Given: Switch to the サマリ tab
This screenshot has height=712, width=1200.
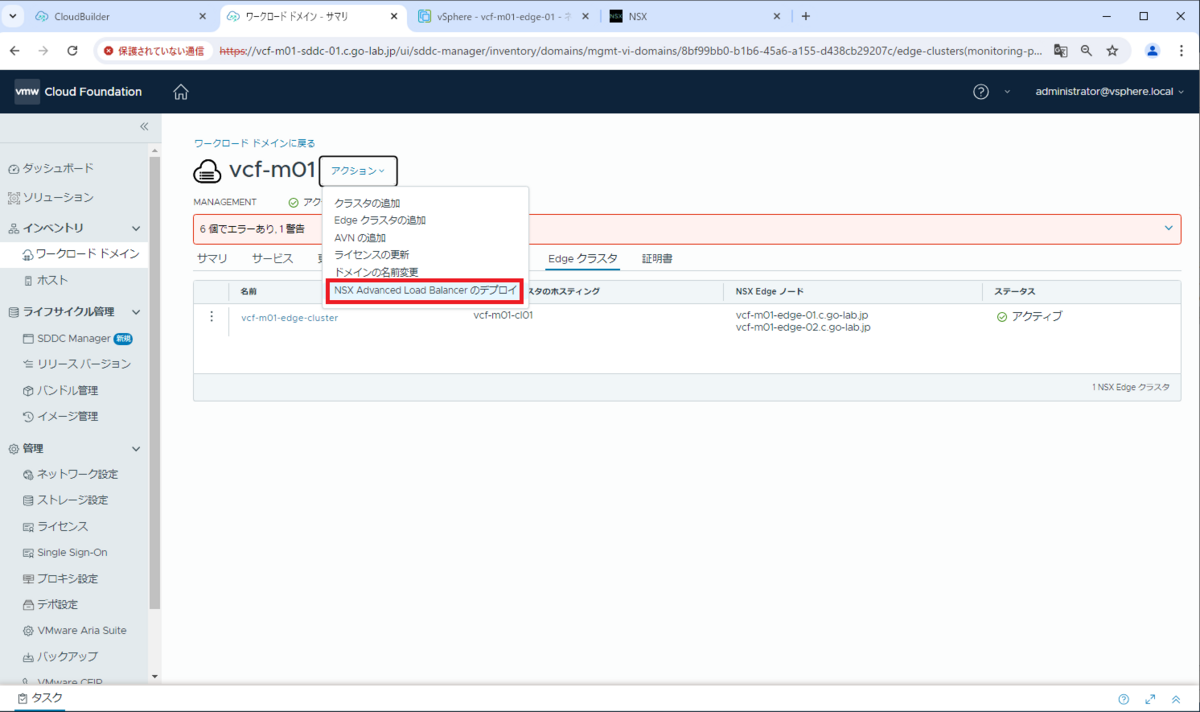Looking at the screenshot, I should pos(212,258).
